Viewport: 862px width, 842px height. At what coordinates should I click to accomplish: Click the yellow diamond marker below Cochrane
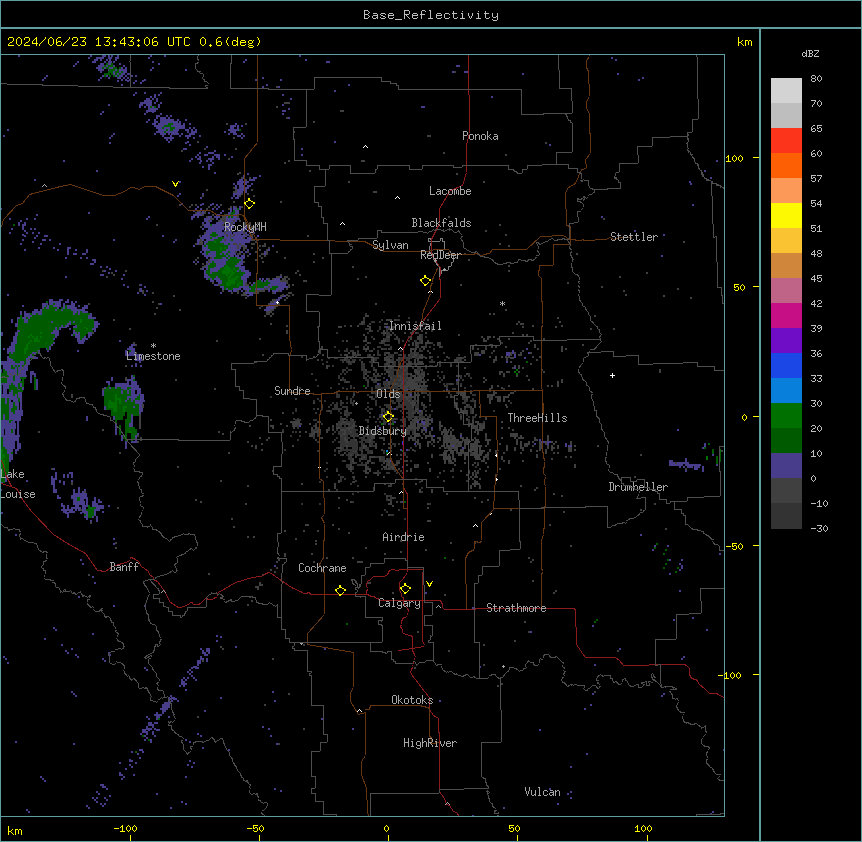[340, 590]
